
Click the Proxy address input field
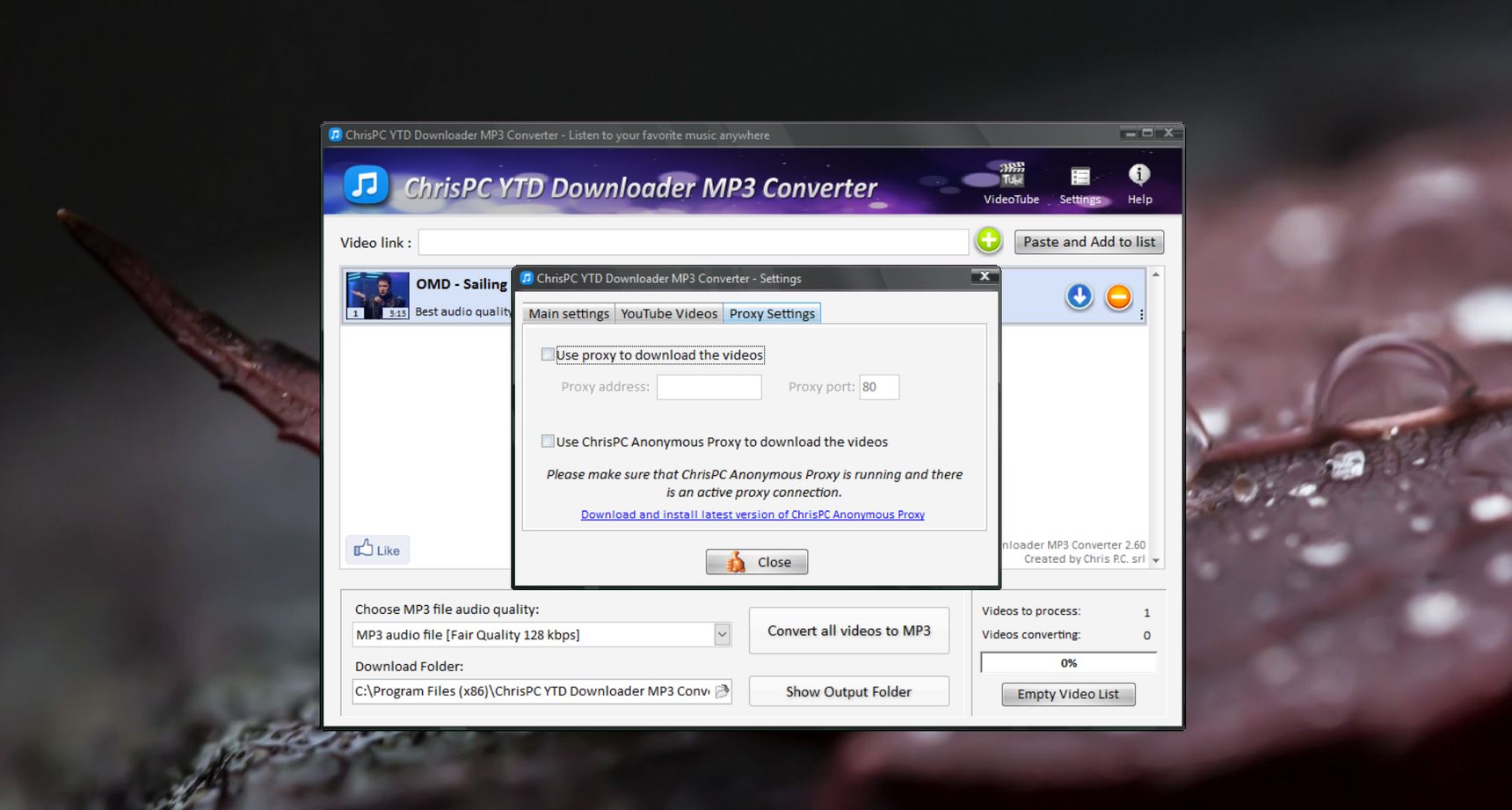pos(709,387)
